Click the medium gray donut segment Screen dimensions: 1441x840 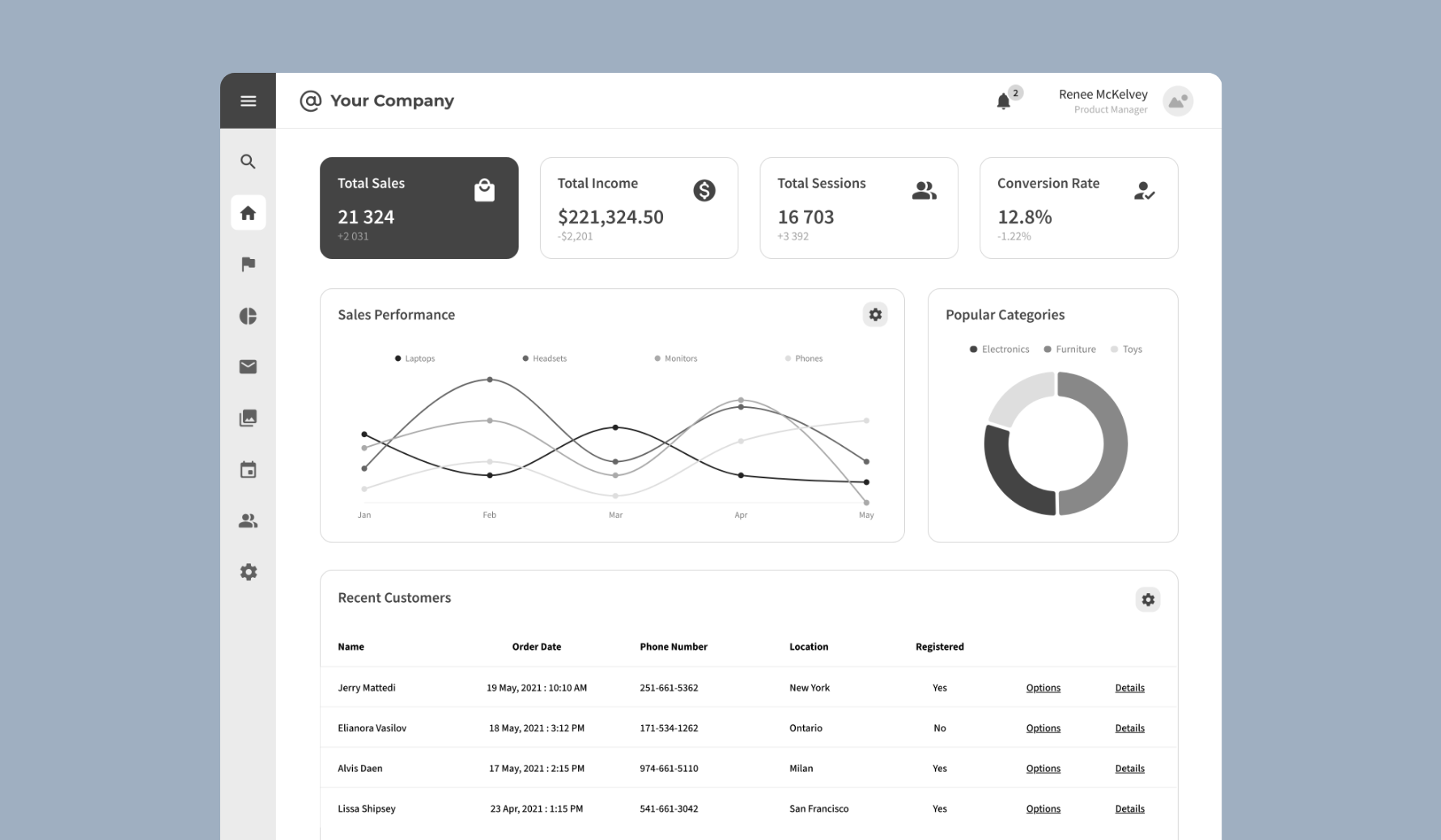[1114, 443]
